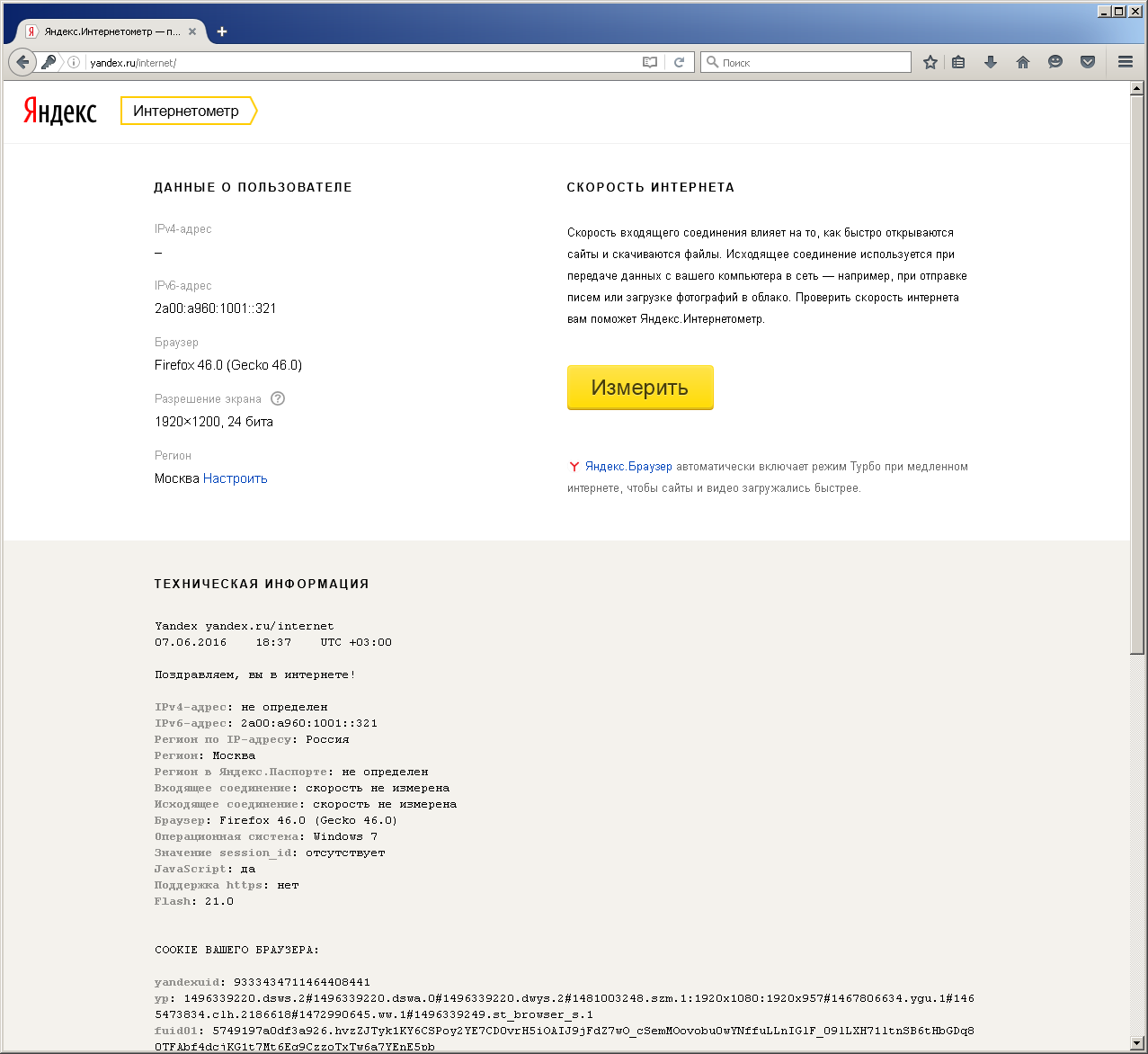Toggle Reader View icon in address bar
This screenshot has width=1148, height=1054.
[x=650, y=62]
